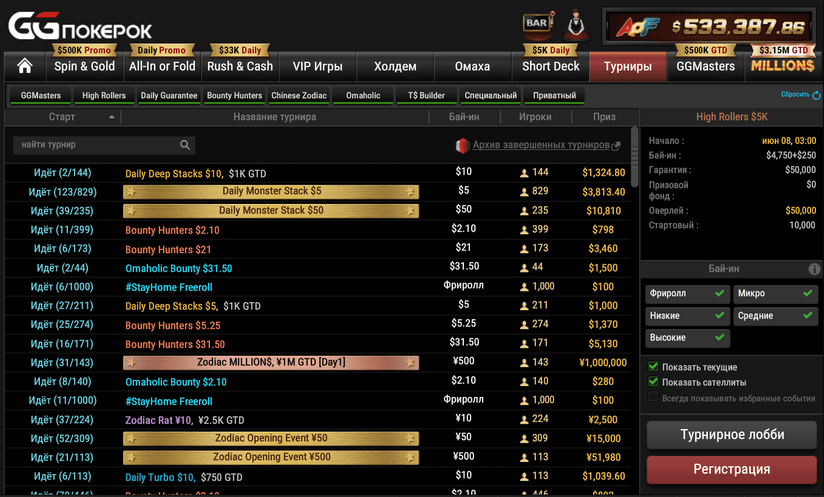824x497 pixels.
Task: Toggle the GGMasters filter chip
Action: coord(40,96)
